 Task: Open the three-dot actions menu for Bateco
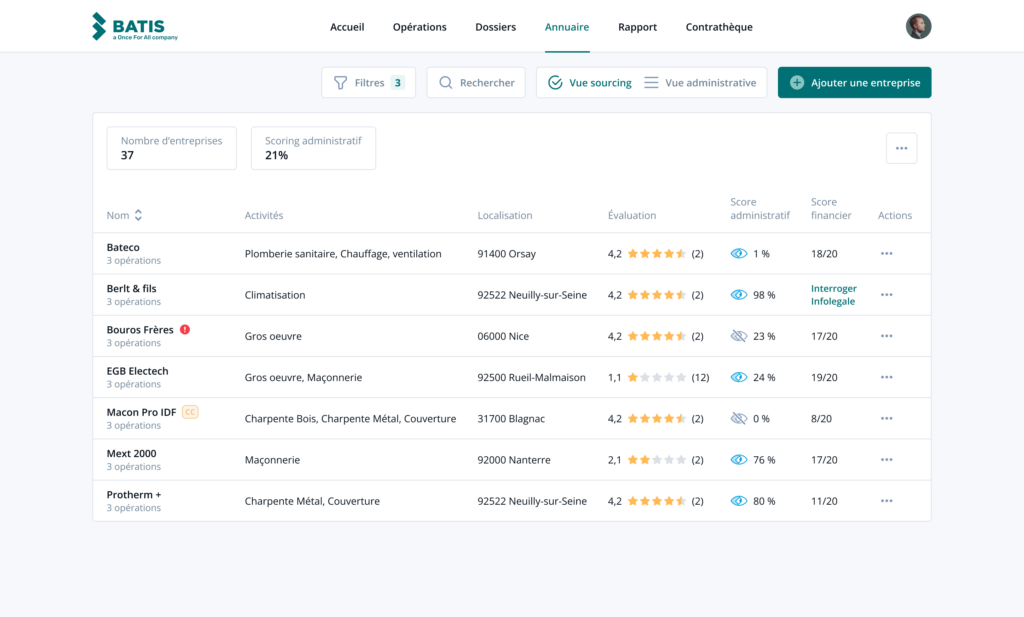tap(886, 254)
